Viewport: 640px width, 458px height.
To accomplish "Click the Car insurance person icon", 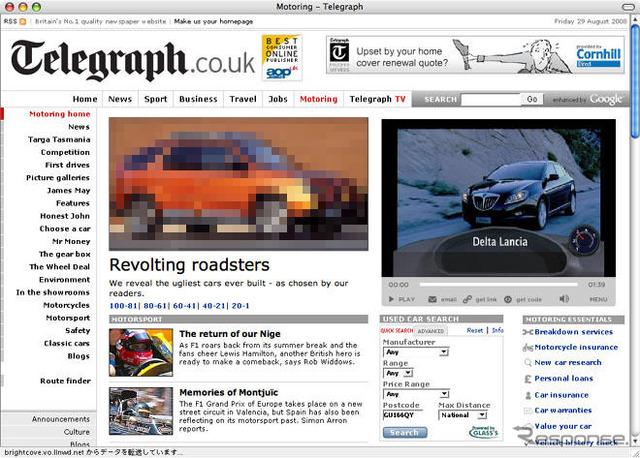I will [x=528, y=395].
